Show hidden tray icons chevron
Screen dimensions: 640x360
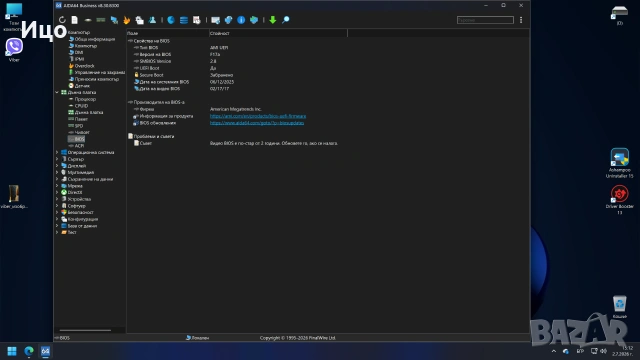[x=553, y=351]
